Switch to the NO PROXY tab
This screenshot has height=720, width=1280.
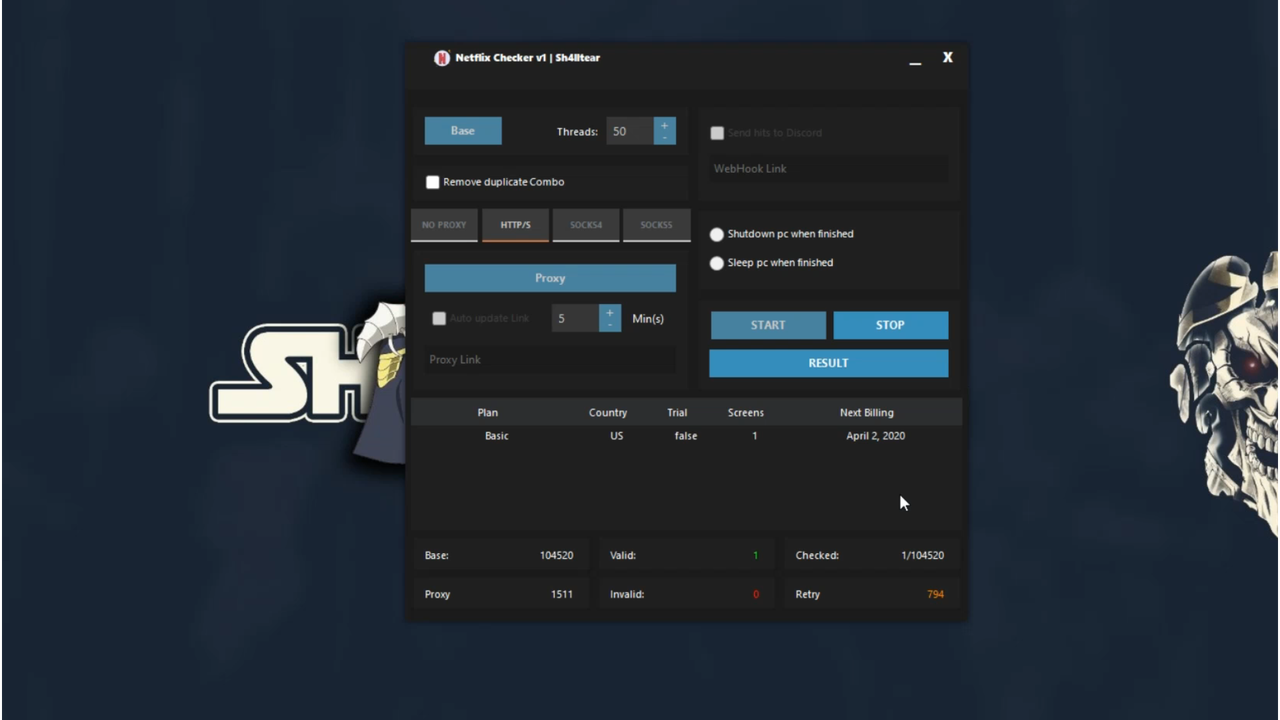point(444,225)
